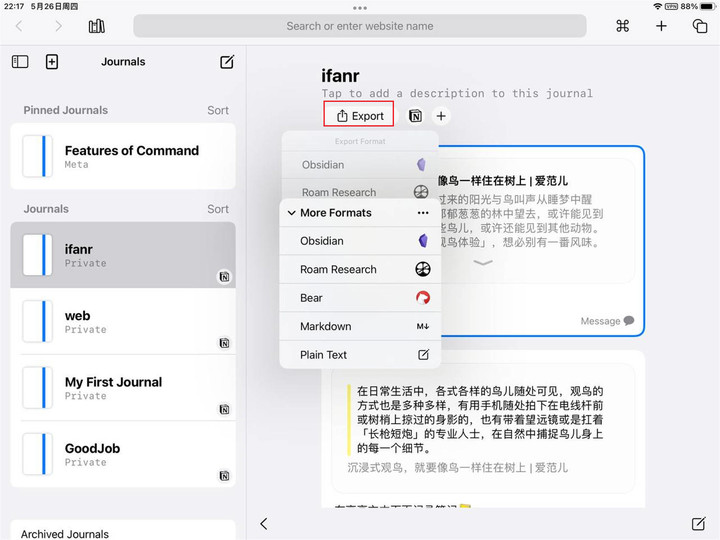Click the Command key icon in toolbar
Image resolution: width=720 pixels, height=540 pixels.
622,26
